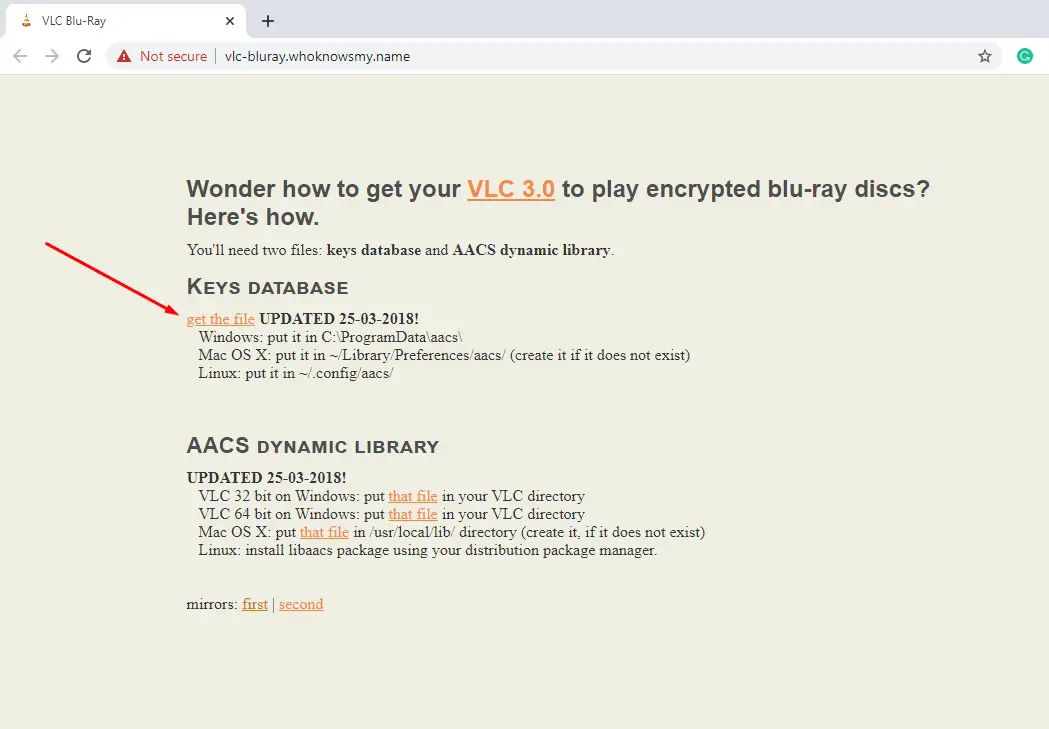Click the browser forward arrow
1049x729 pixels.
tap(52, 56)
